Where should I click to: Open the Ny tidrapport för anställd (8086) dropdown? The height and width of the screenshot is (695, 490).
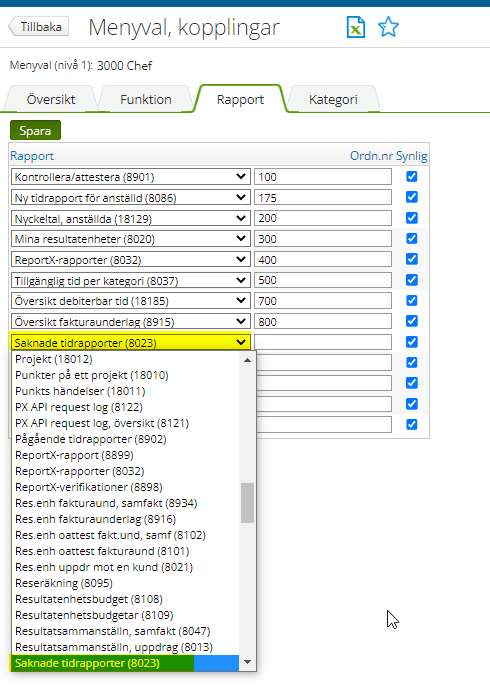click(x=131, y=198)
